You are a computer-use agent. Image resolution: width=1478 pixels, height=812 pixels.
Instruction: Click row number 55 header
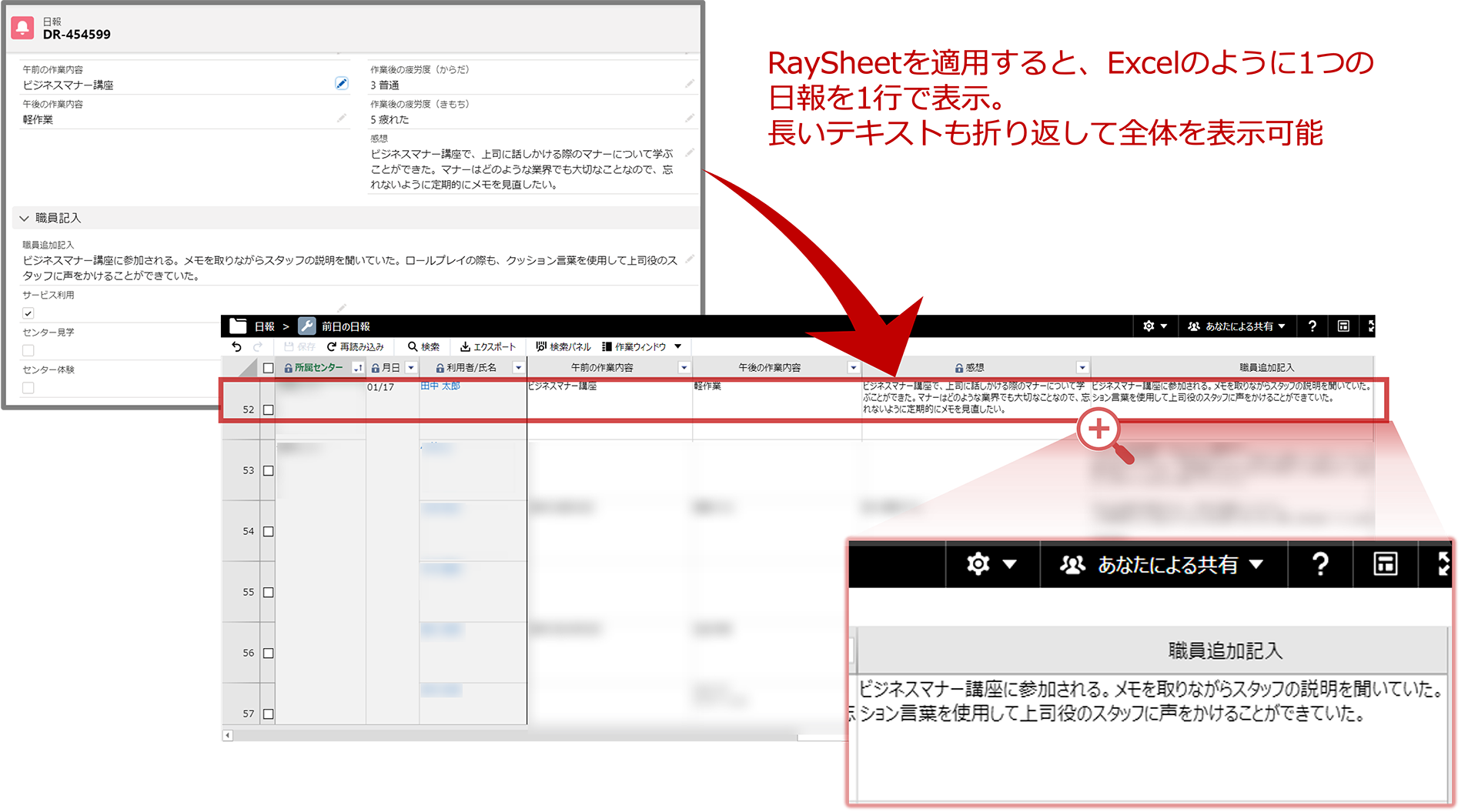[x=248, y=592]
